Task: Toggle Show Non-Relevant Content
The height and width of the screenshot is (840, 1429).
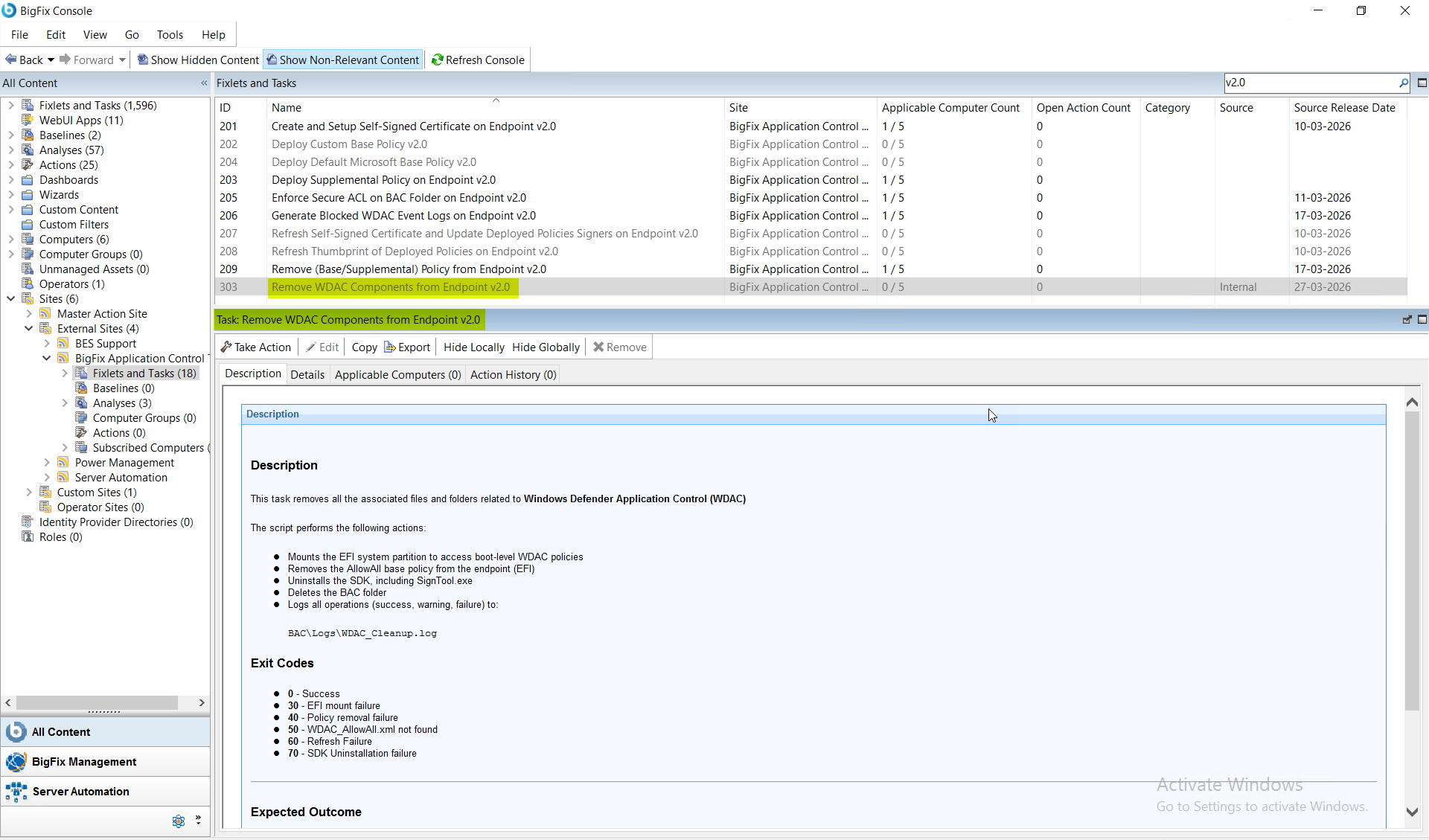Action: click(x=342, y=60)
